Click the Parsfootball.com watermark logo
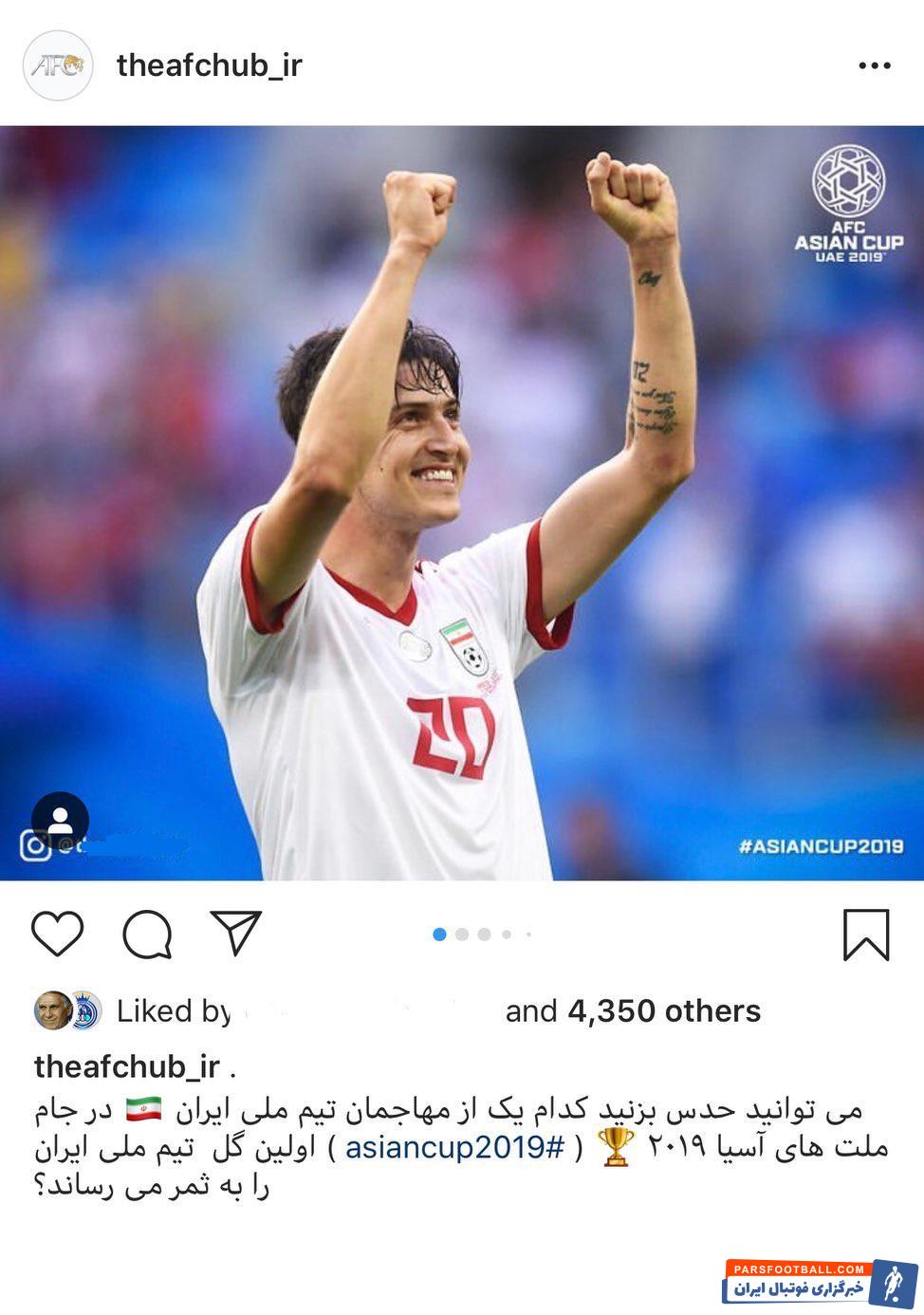Image resolution: width=924 pixels, height=1315 pixels. pyautogui.click(x=822, y=1283)
